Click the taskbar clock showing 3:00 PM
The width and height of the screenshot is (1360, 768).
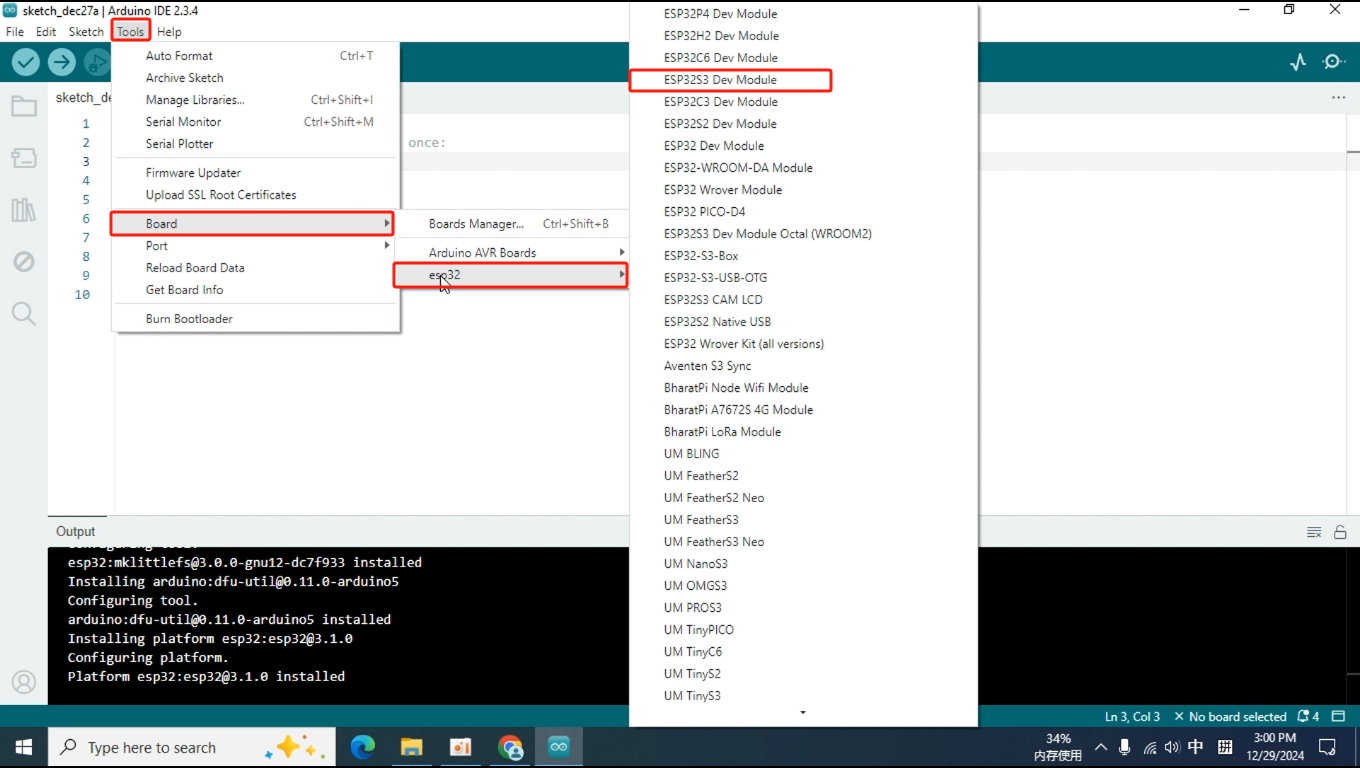[1274, 747]
